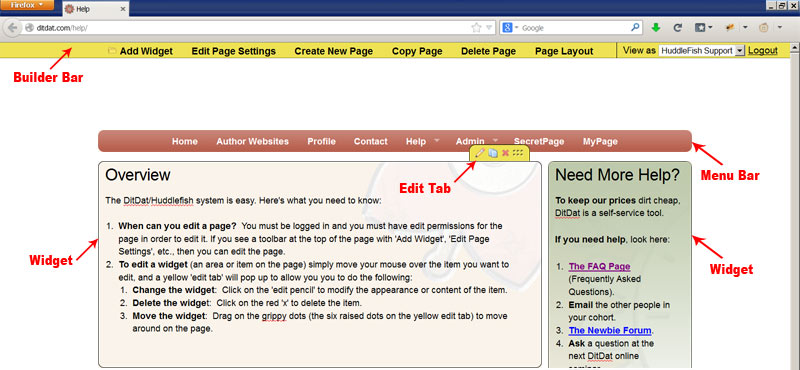The image size is (800, 370).
Task: Click Delete Page in the builder bar
Action: 488,51
